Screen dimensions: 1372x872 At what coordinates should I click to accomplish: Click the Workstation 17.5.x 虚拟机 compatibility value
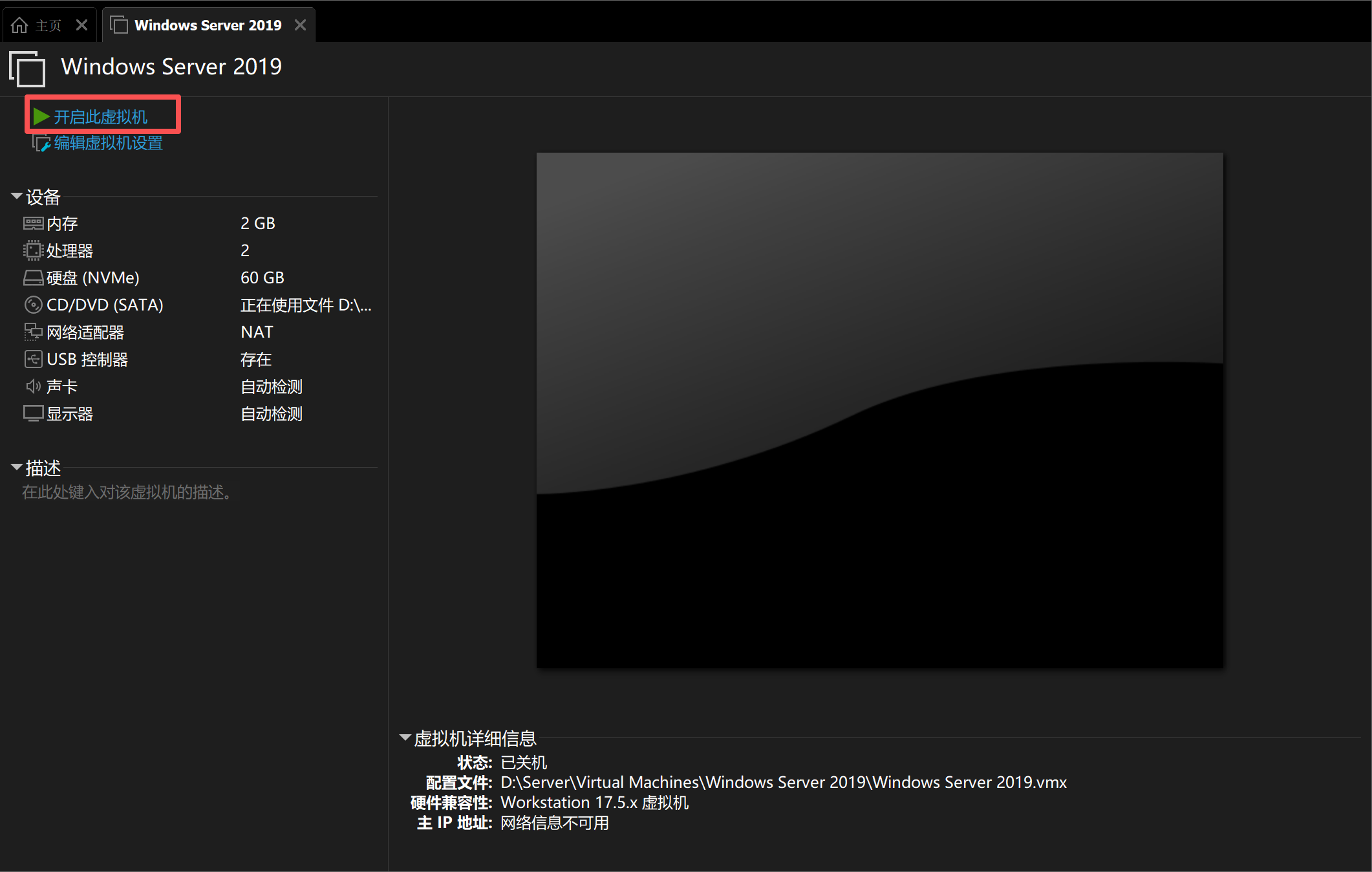[595, 803]
